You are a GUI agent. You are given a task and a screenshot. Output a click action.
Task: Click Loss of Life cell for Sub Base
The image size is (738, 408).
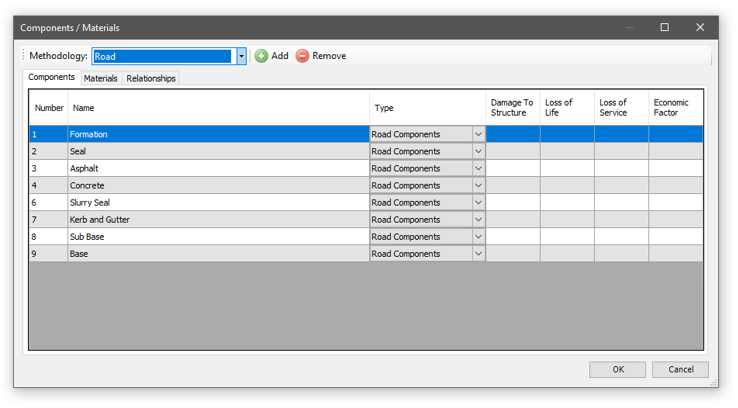(567, 237)
